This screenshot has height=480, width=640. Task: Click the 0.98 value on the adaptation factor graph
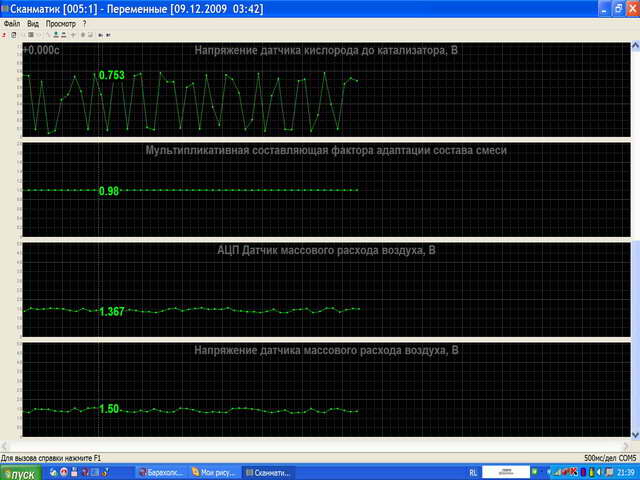108,191
